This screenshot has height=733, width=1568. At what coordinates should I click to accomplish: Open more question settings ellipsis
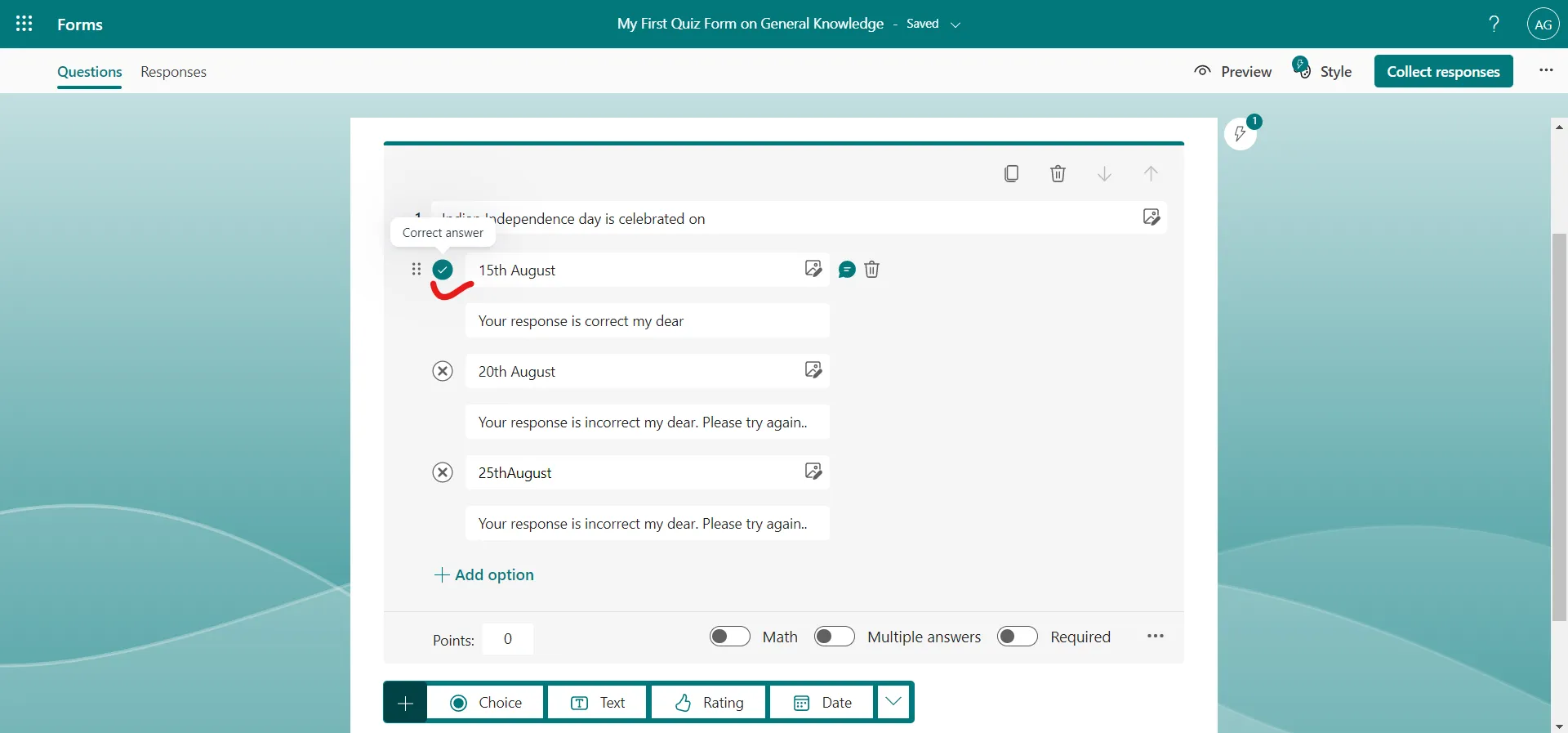point(1155,637)
